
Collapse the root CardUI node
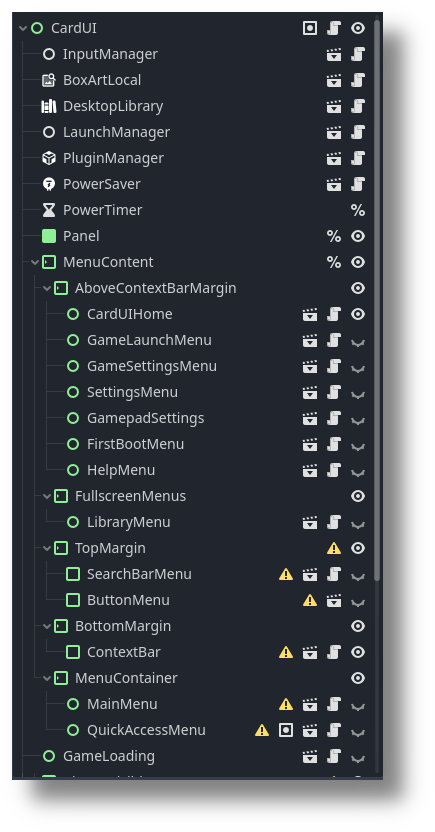[x=23, y=28]
